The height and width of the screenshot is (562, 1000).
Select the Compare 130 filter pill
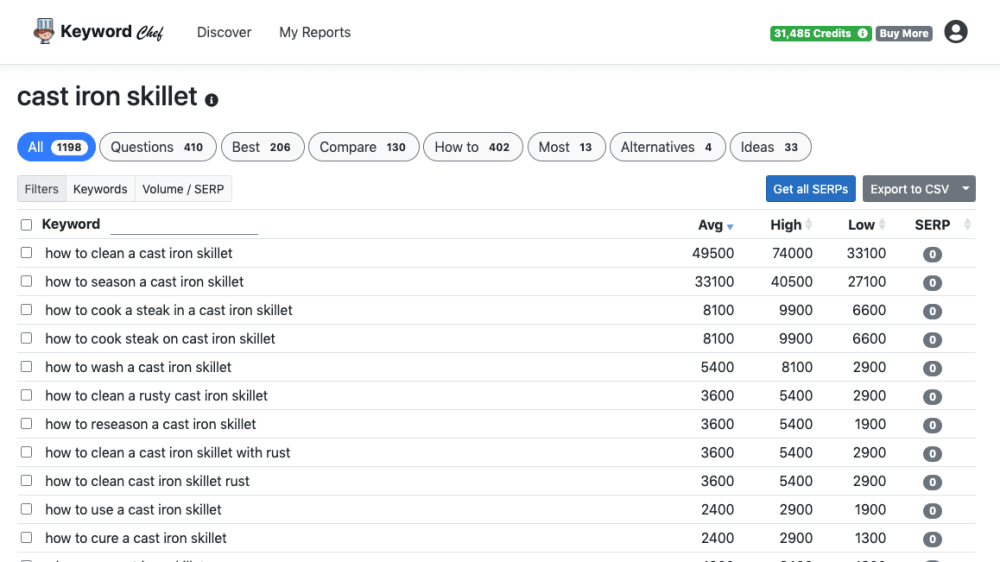pos(364,147)
